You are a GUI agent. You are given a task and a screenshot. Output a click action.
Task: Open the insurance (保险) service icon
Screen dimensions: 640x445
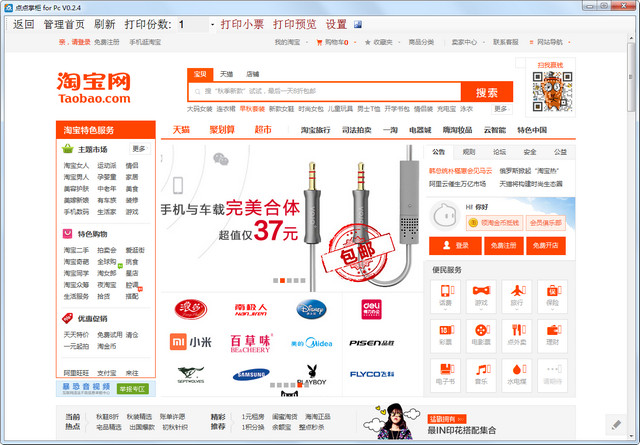point(553,292)
